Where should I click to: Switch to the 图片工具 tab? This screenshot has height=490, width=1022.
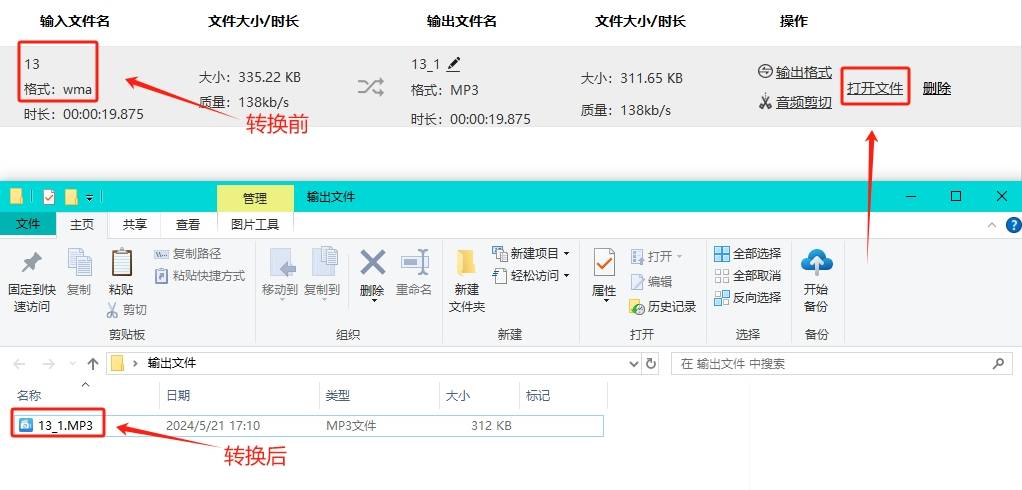(x=255, y=225)
